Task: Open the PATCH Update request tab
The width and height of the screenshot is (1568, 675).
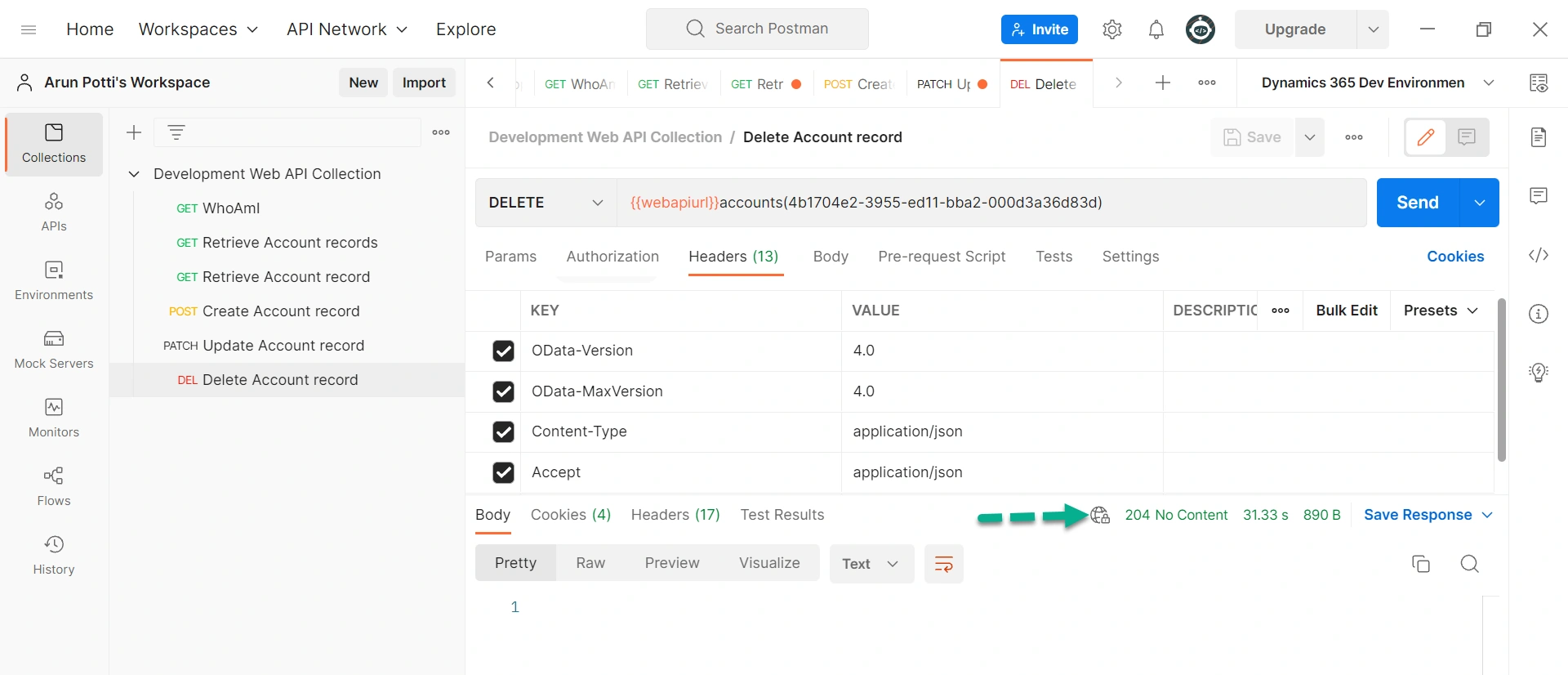Action: coord(952,83)
